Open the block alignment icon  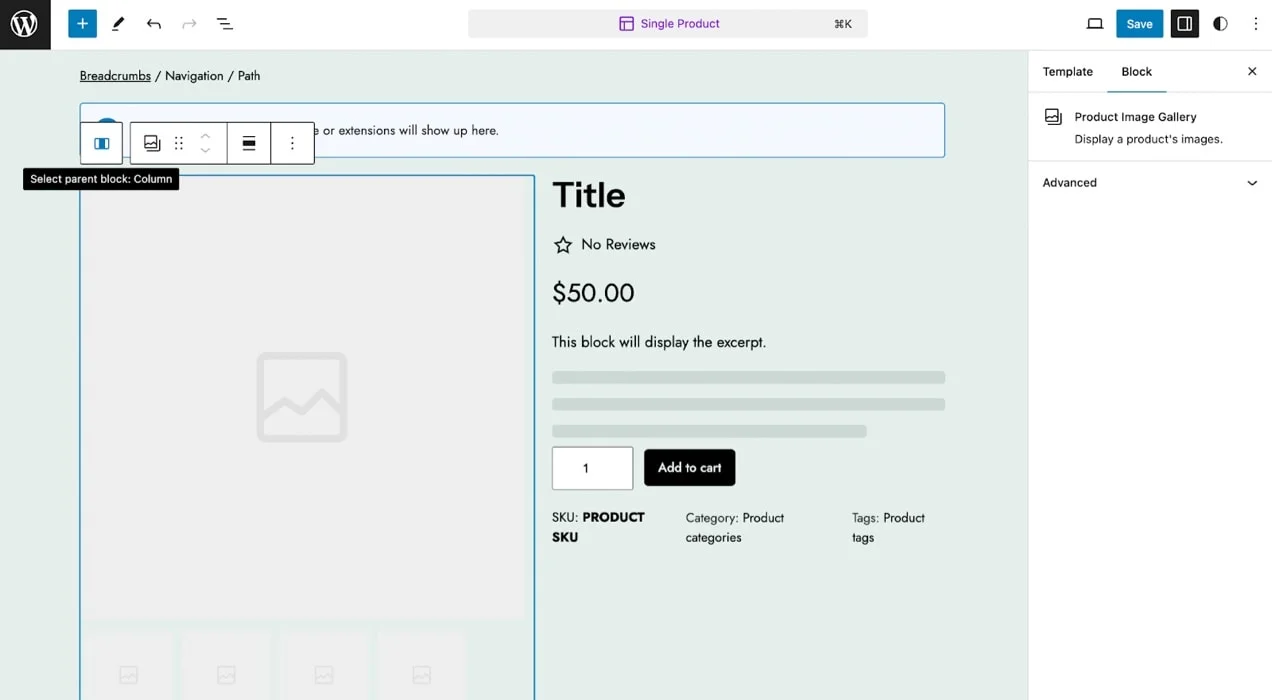pos(248,143)
